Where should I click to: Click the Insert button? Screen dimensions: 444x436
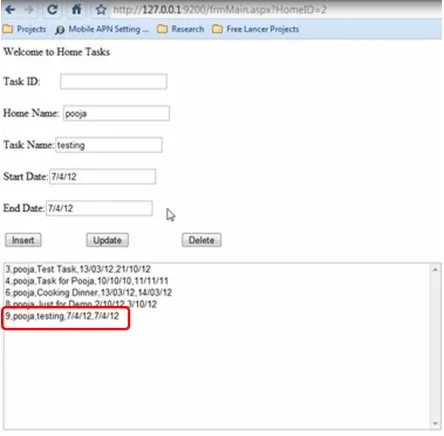pyautogui.click(x=23, y=240)
